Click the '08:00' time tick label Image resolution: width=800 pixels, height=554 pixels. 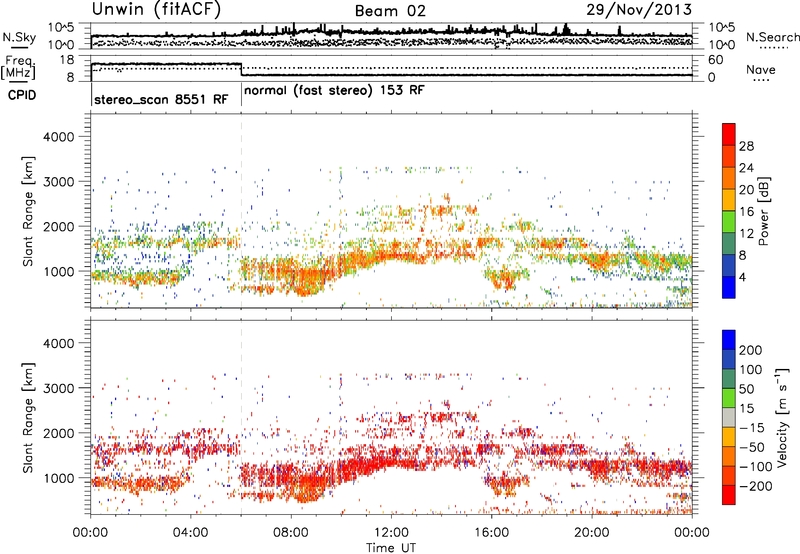291,533
